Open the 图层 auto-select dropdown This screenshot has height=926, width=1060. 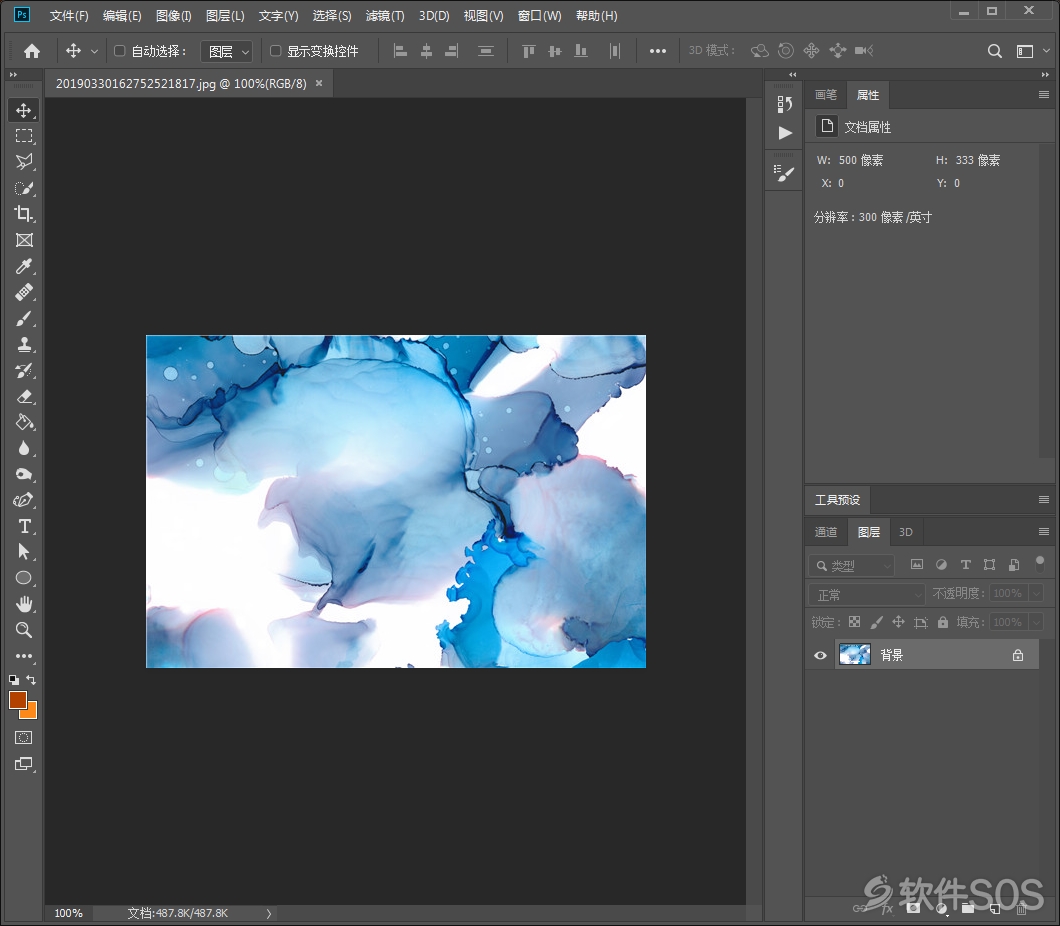pyautogui.click(x=227, y=51)
